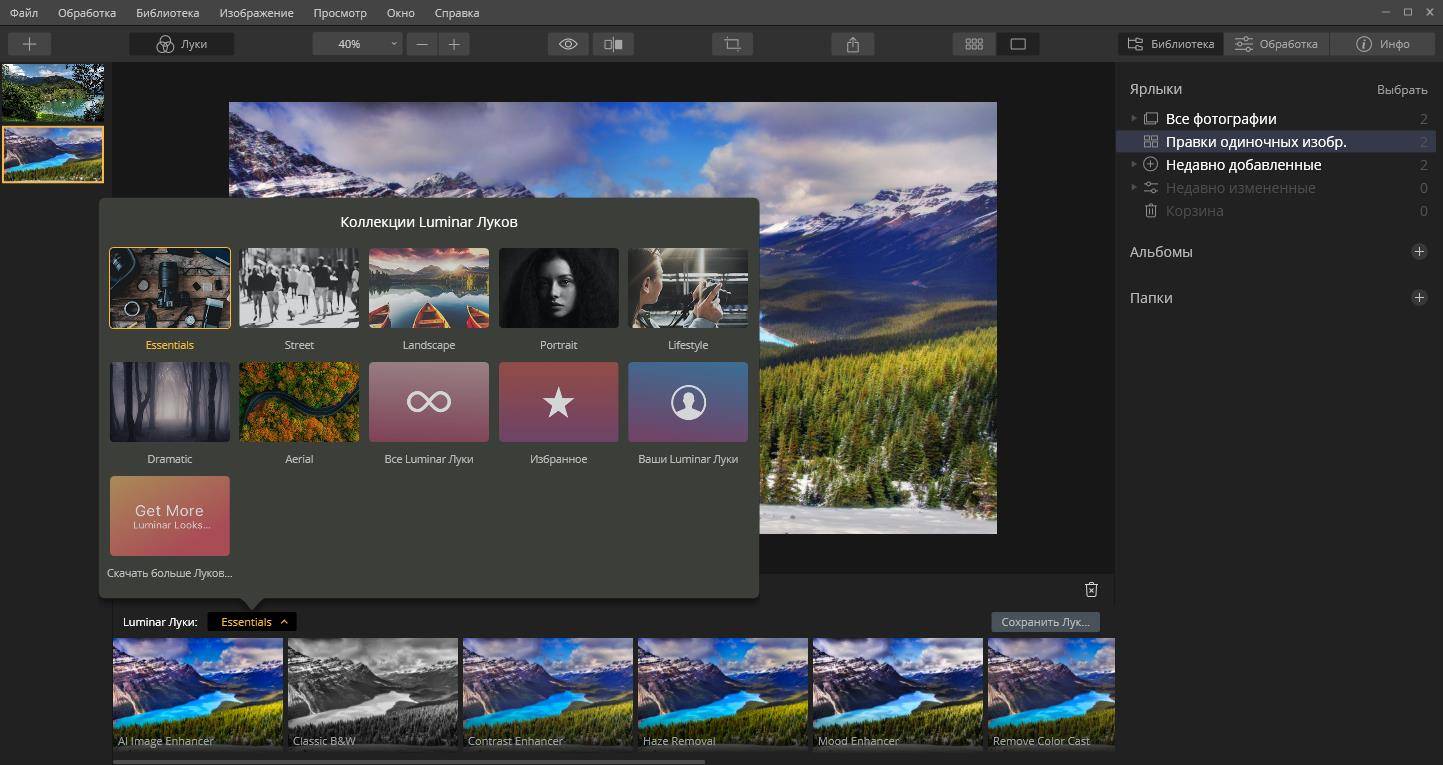Viewport: 1443px width, 765px height.
Task: Select the second highlighted mountain thumbnail in filmstrip
Action: [x=52, y=154]
